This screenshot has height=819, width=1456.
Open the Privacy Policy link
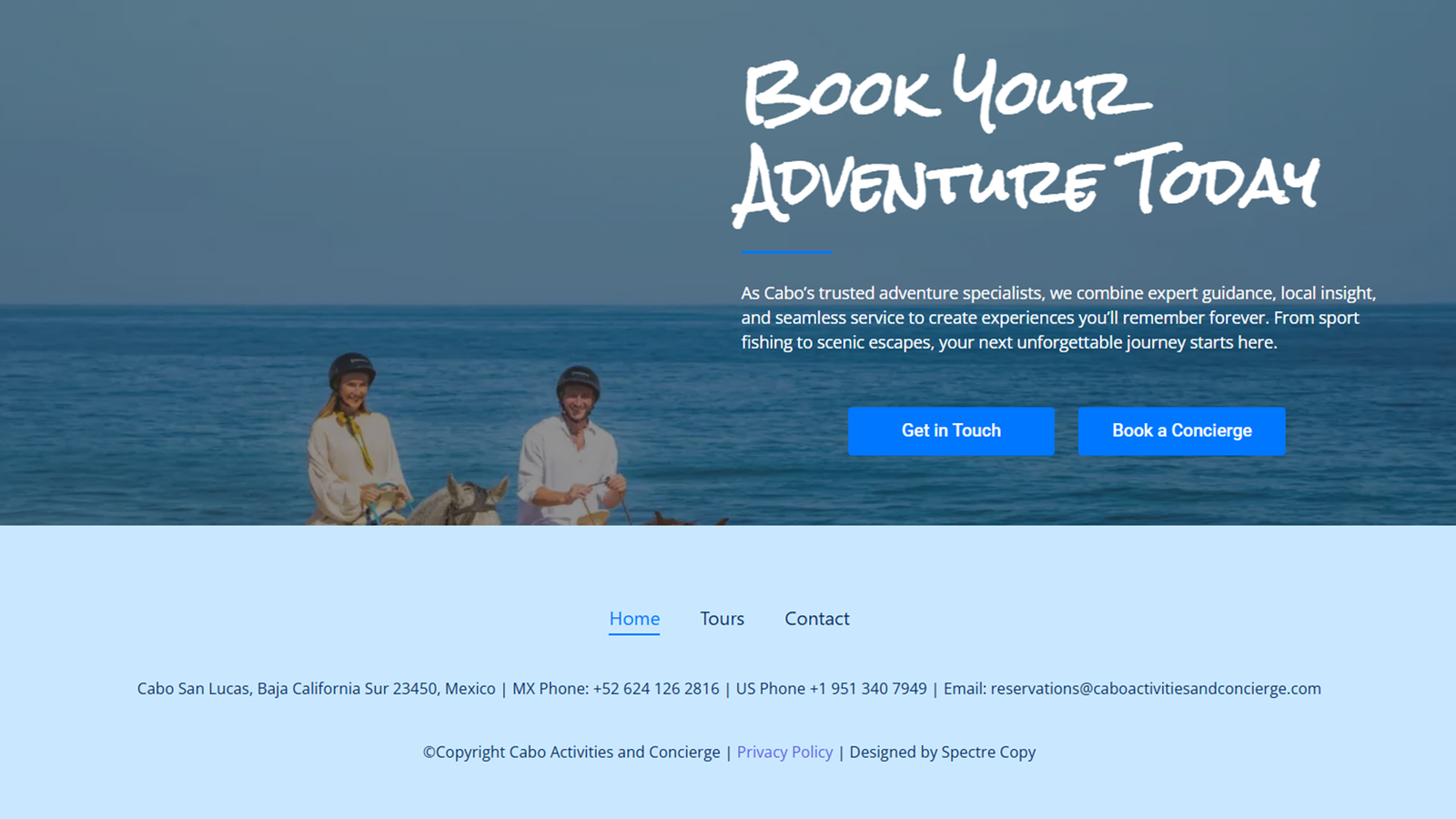(x=784, y=753)
